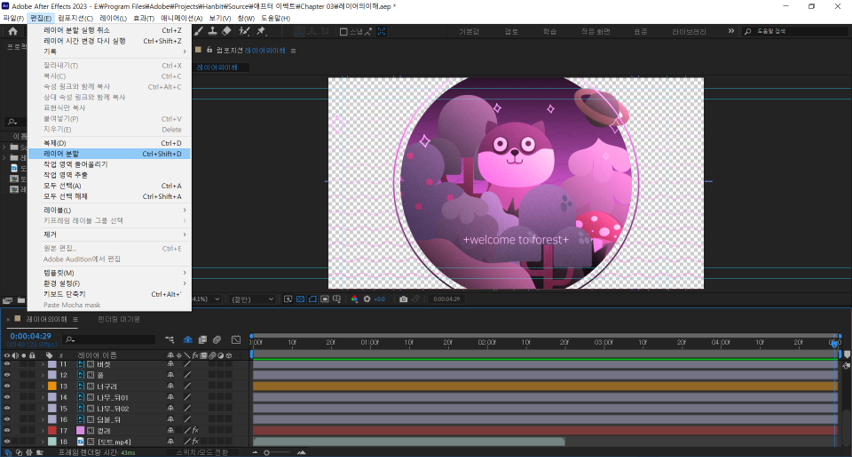Image resolution: width=852 pixels, height=457 pixels.
Task: Click the 02:00f mark on time ruler
Action: (x=486, y=342)
